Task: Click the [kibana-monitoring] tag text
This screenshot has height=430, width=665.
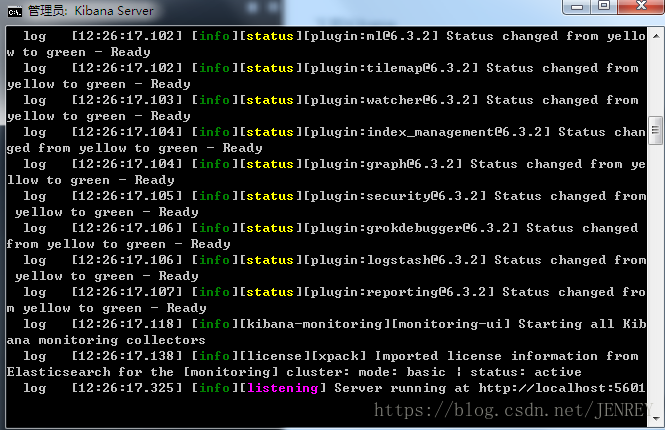Action: [x=315, y=324]
